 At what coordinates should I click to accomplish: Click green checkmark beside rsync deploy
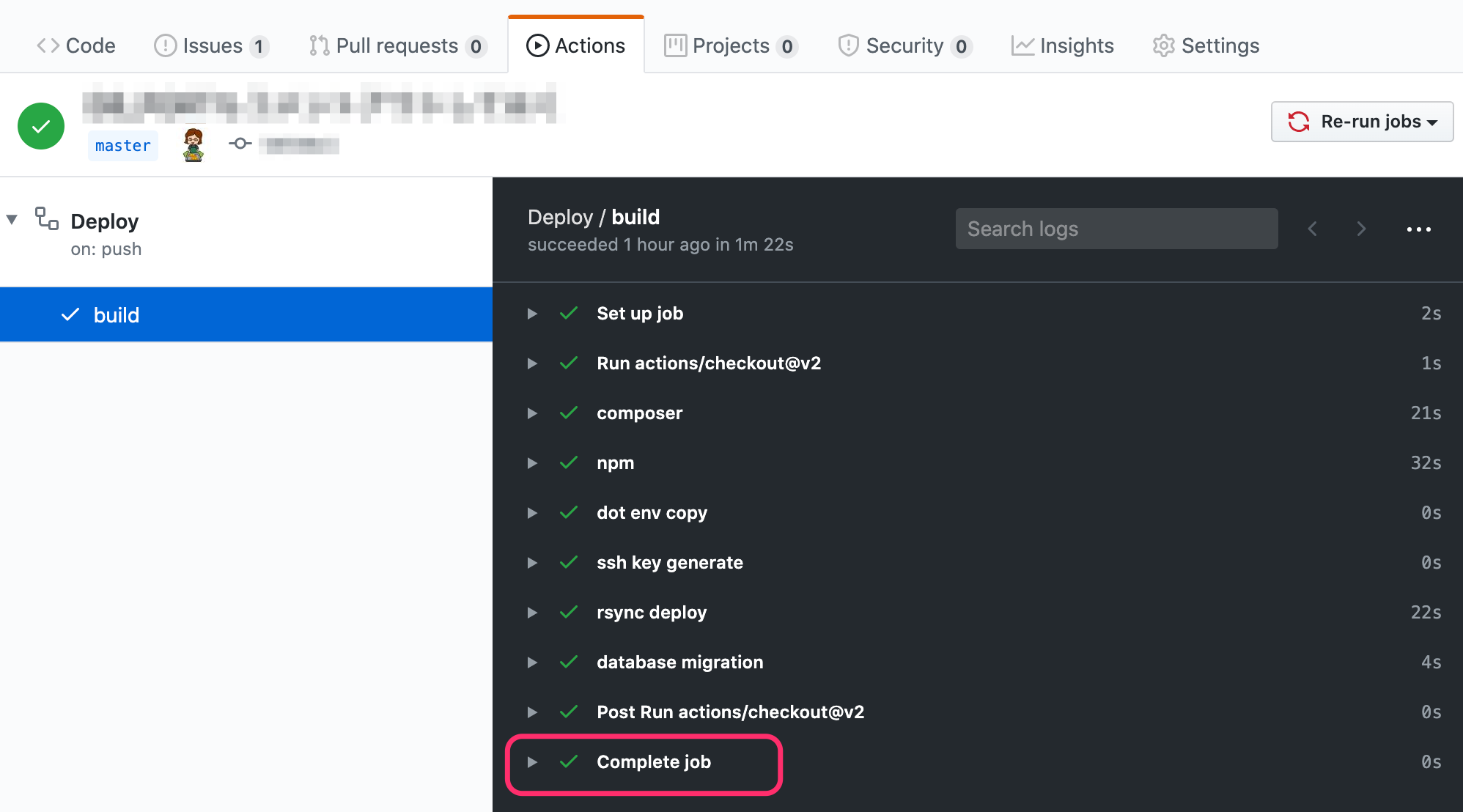569,612
